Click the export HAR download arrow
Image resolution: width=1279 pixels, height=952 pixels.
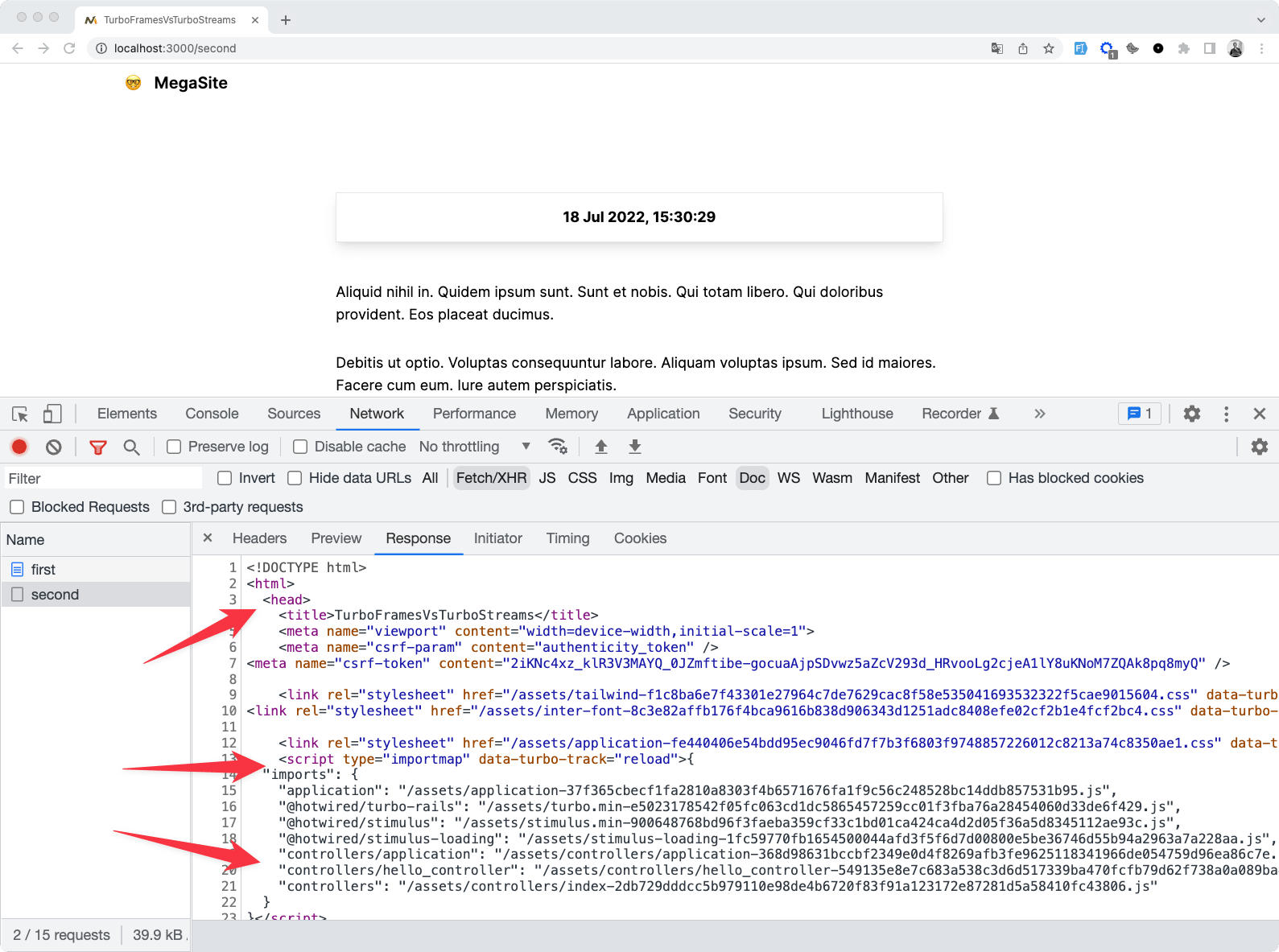[635, 447]
